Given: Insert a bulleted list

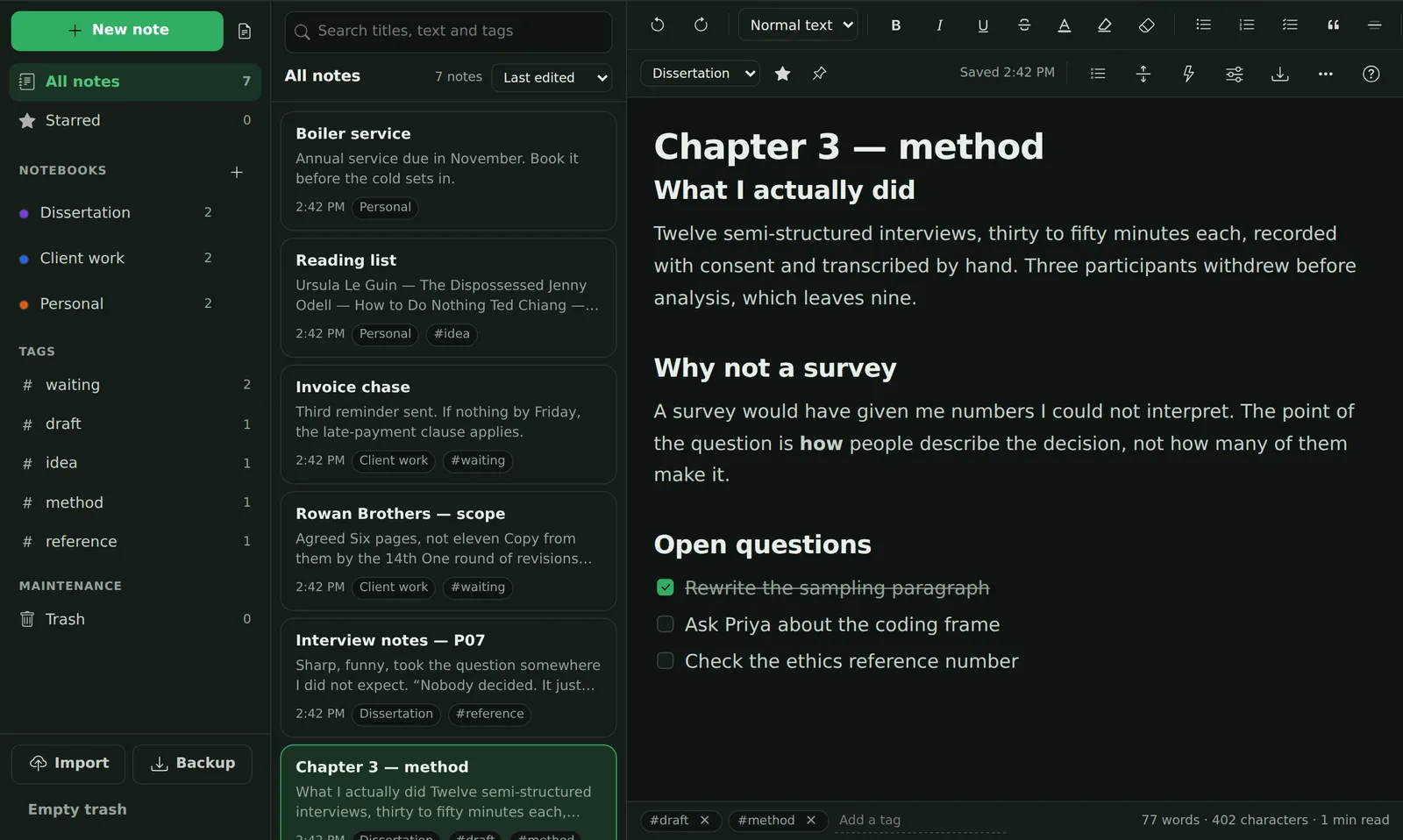Looking at the screenshot, I should point(1204,25).
